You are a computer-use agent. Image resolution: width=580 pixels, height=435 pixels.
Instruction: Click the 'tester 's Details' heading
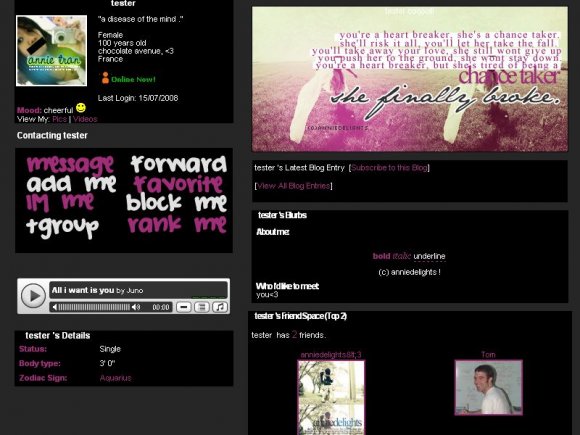click(58, 335)
